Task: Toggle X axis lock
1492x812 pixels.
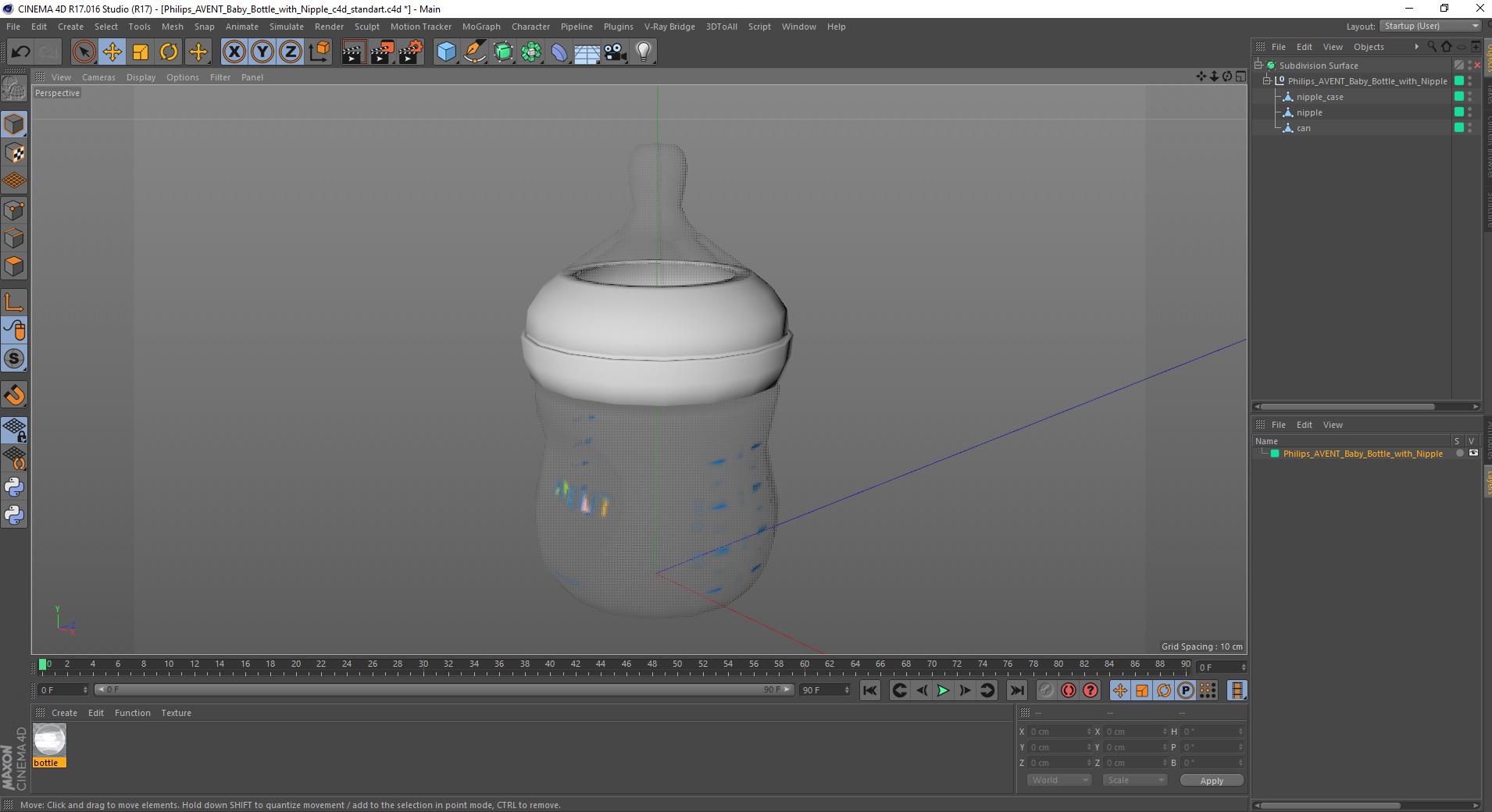Action: click(x=234, y=52)
